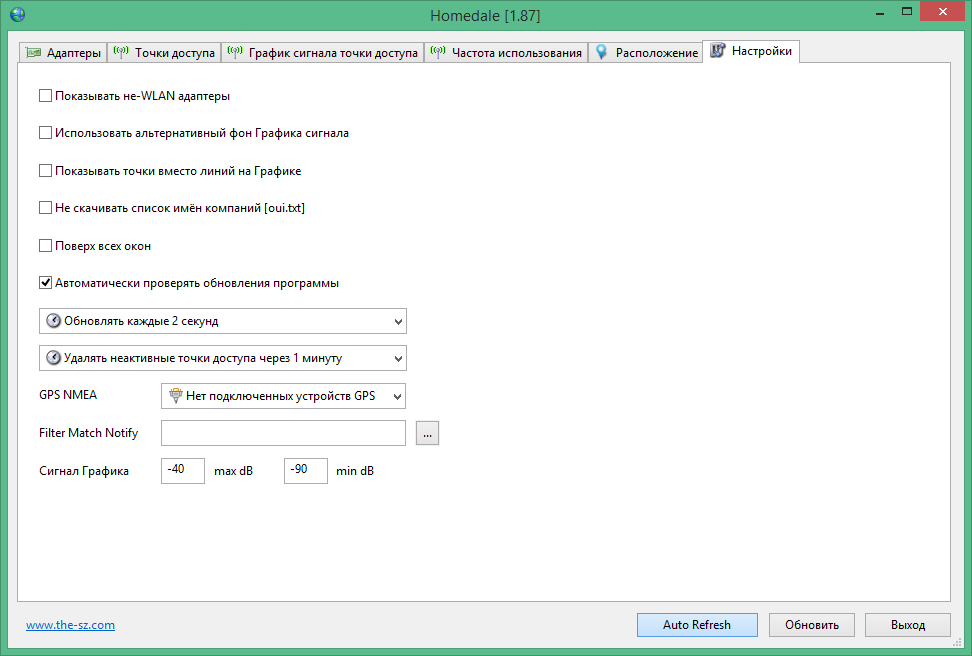The width and height of the screenshot is (972, 656).
Task: Click the Filter Match Notify text field
Action: [x=282, y=433]
